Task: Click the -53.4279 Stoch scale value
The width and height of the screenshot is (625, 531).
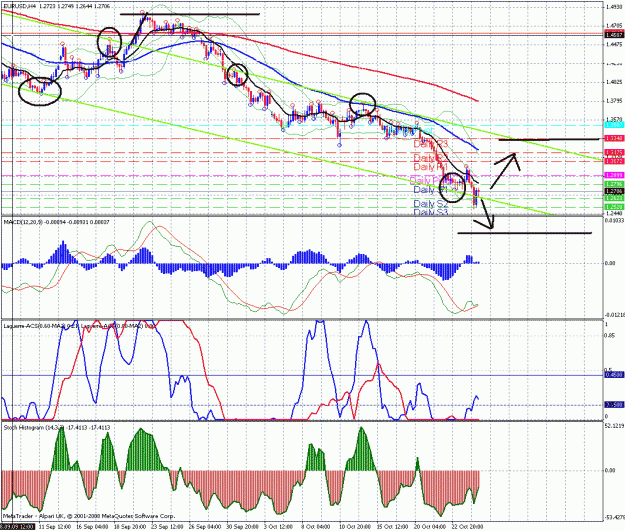Action: click(614, 517)
